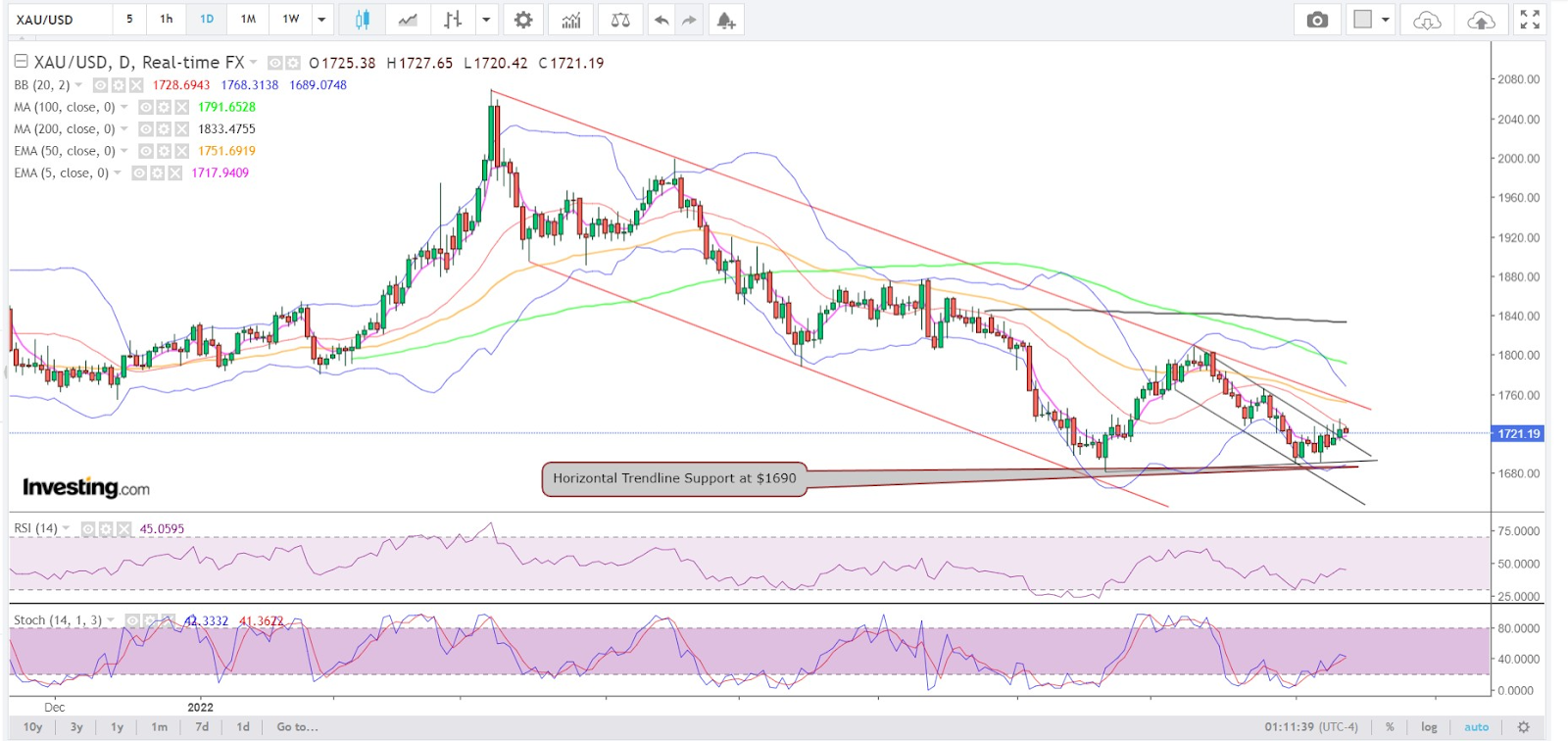
Task: Open MA (100, close, 0) settings gear
Action: (164, 107)
